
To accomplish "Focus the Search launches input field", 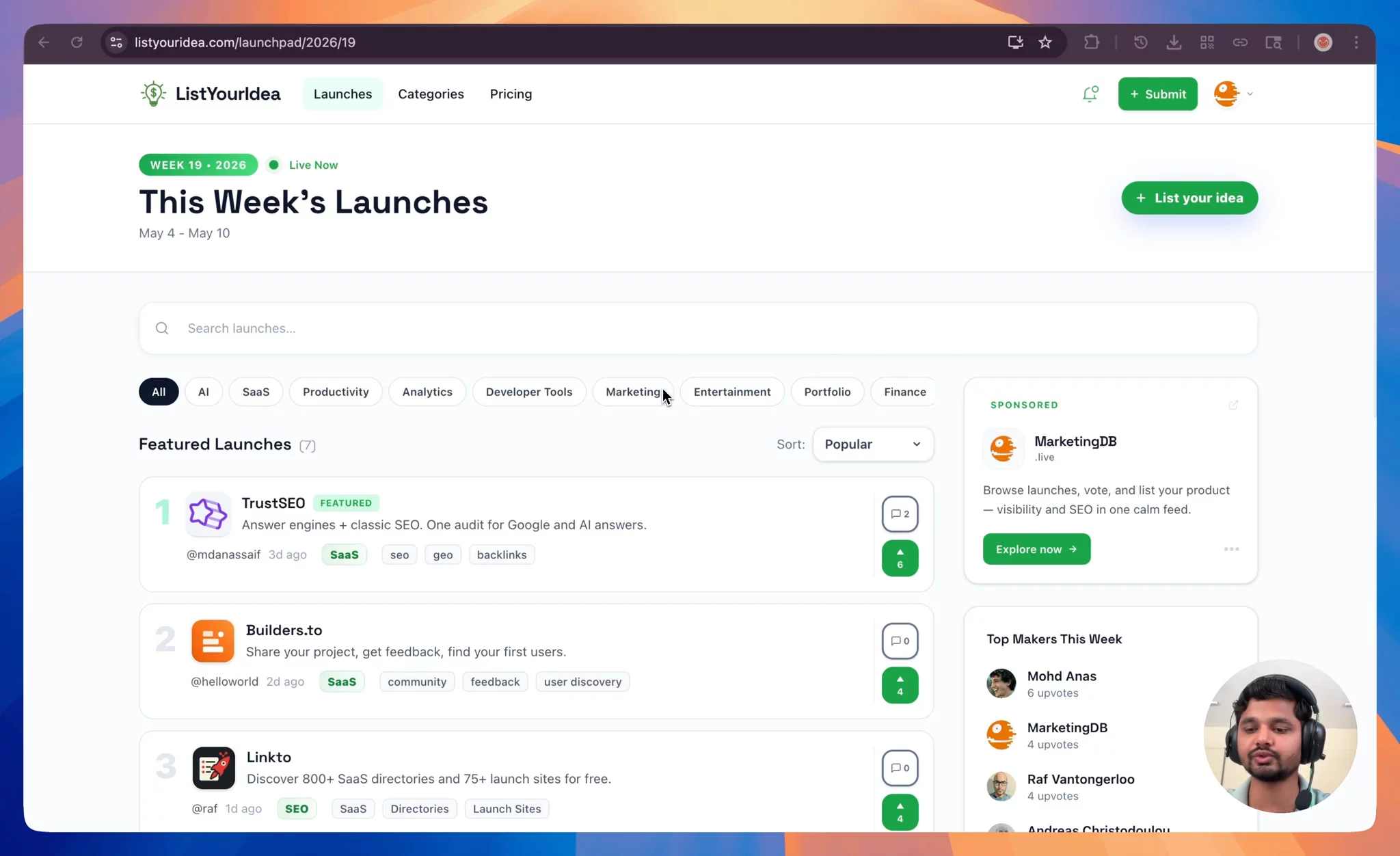I will coord(698,328).
